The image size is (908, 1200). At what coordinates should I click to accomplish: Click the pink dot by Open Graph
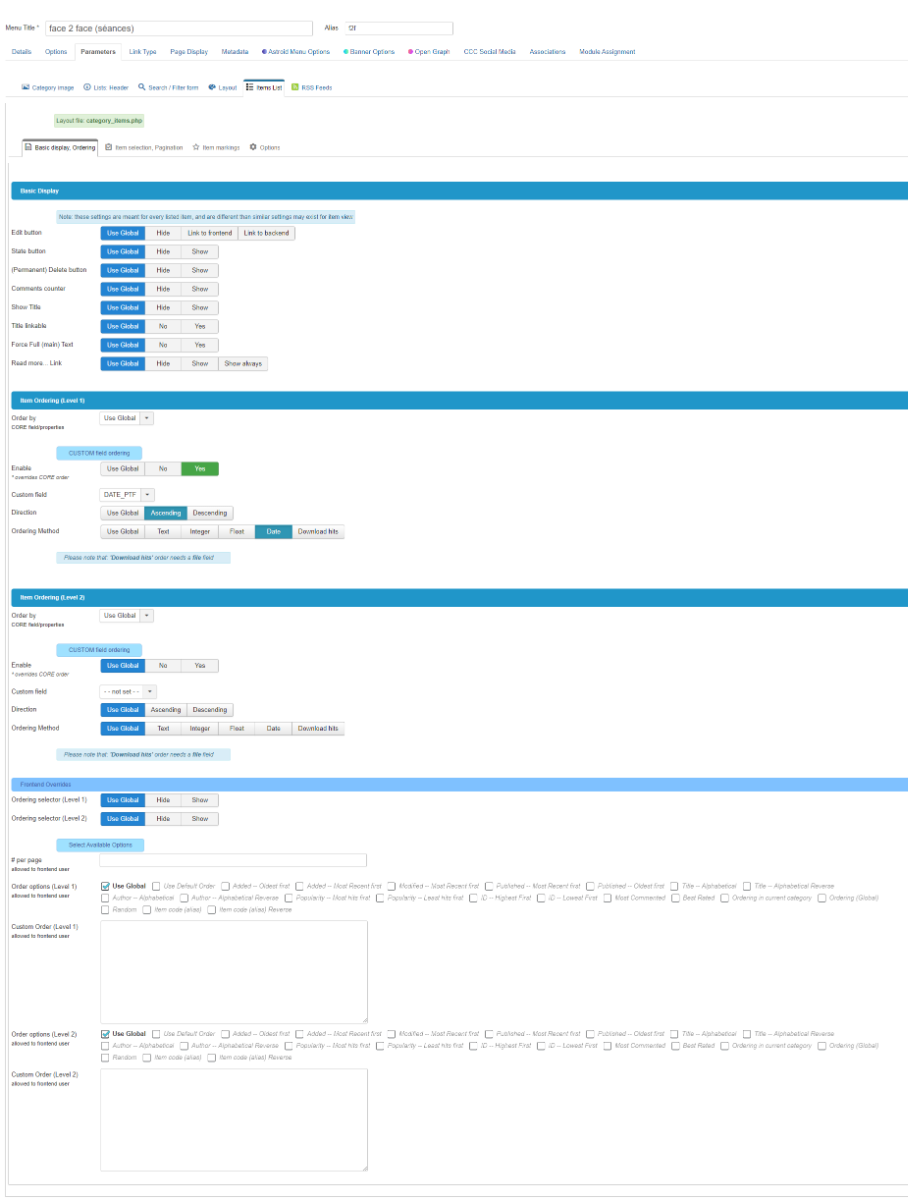point(411,51)
